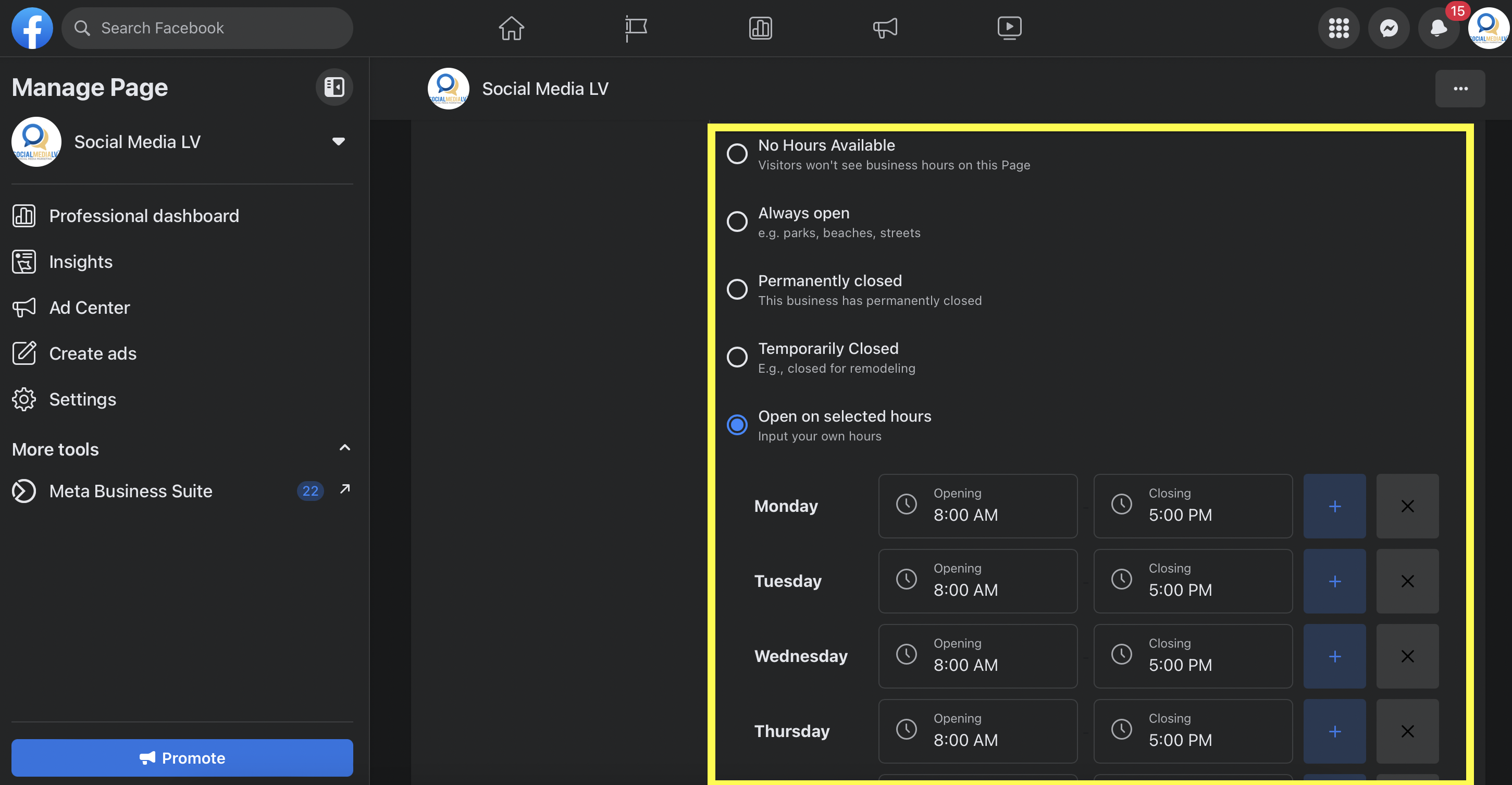Click the Facebook home icon
Image resolution: width=1512 pixels, height=785 pixels.
tap(511, 27)
